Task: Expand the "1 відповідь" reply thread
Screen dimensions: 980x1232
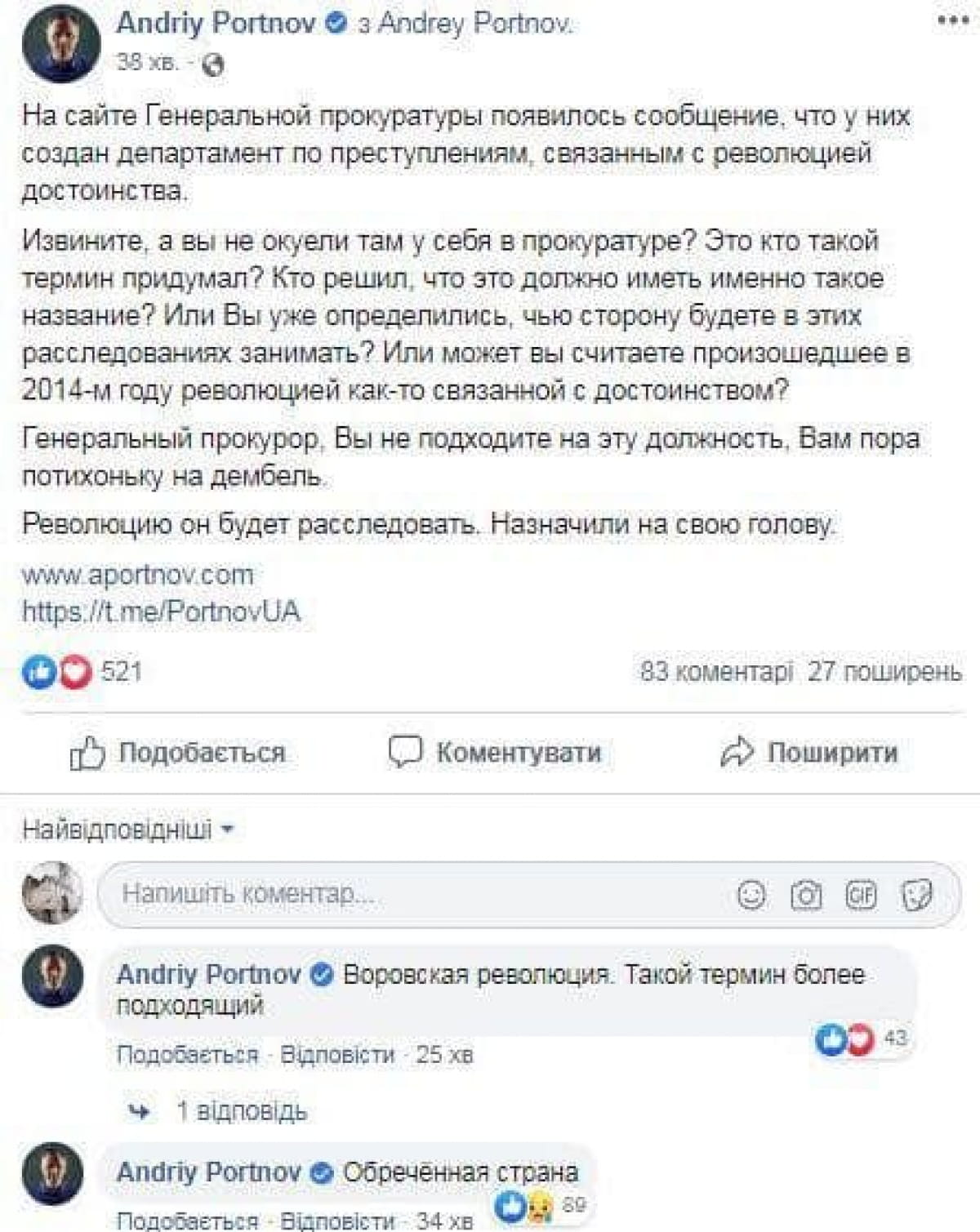Action: (x=241, y=1110)
